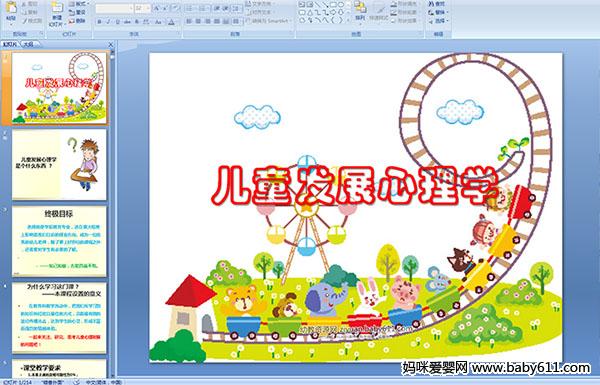Select the question mark boy slide thumbnail
600x385 pixels.
[x=59, y=165]
